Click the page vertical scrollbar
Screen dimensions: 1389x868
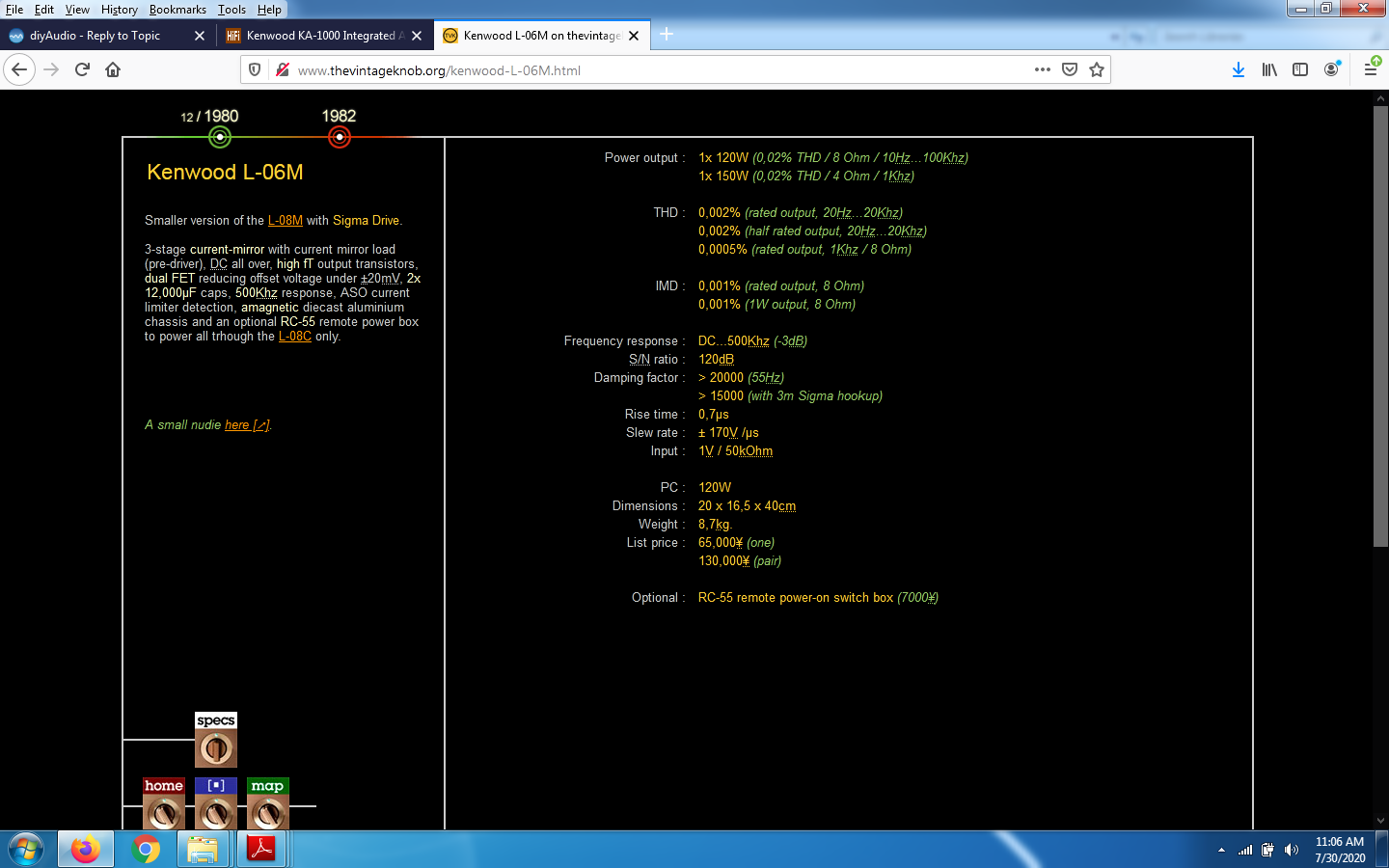pyautogui.click(x=1380, y=328)
